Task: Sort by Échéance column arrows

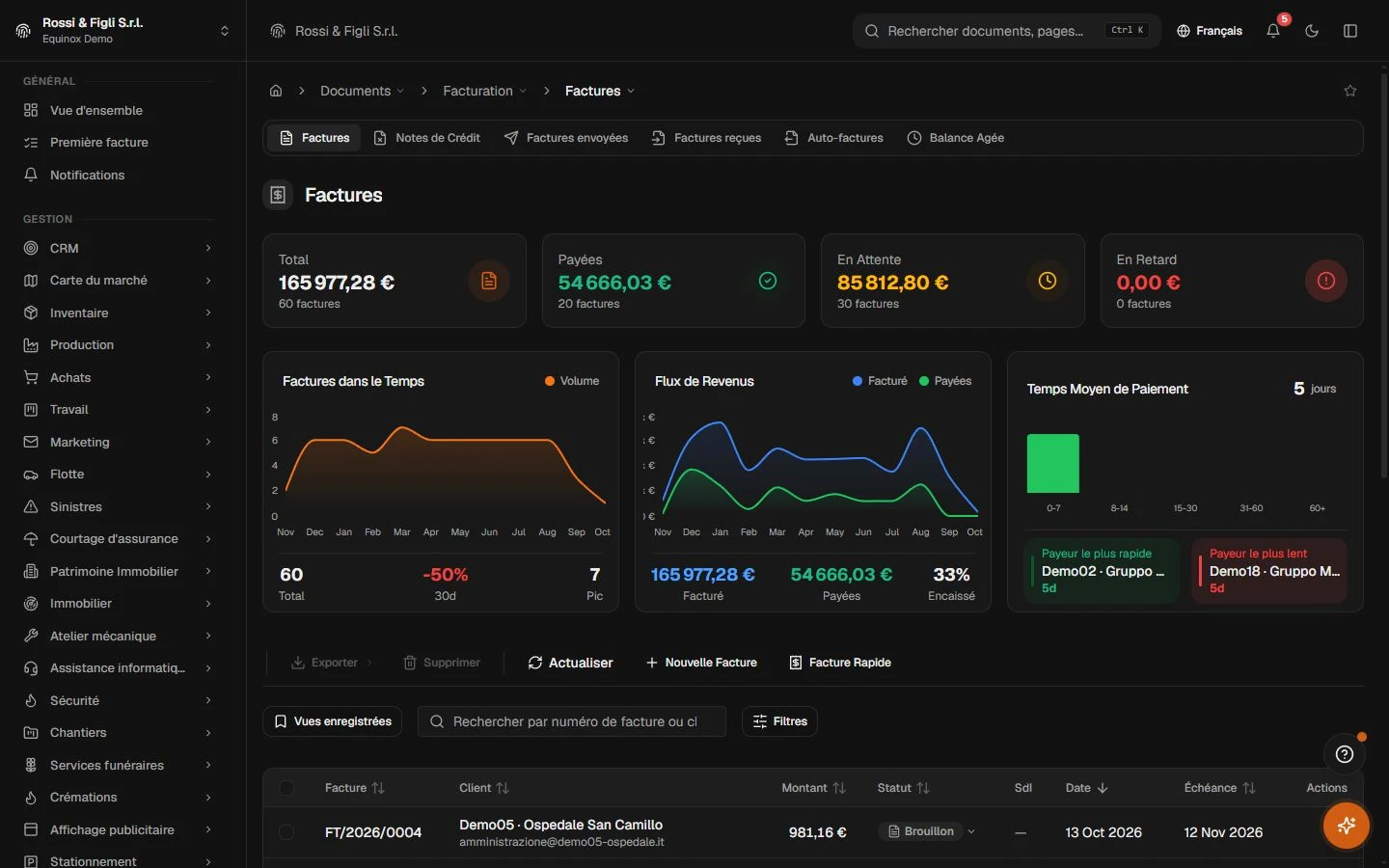Action: (1249, 788)
